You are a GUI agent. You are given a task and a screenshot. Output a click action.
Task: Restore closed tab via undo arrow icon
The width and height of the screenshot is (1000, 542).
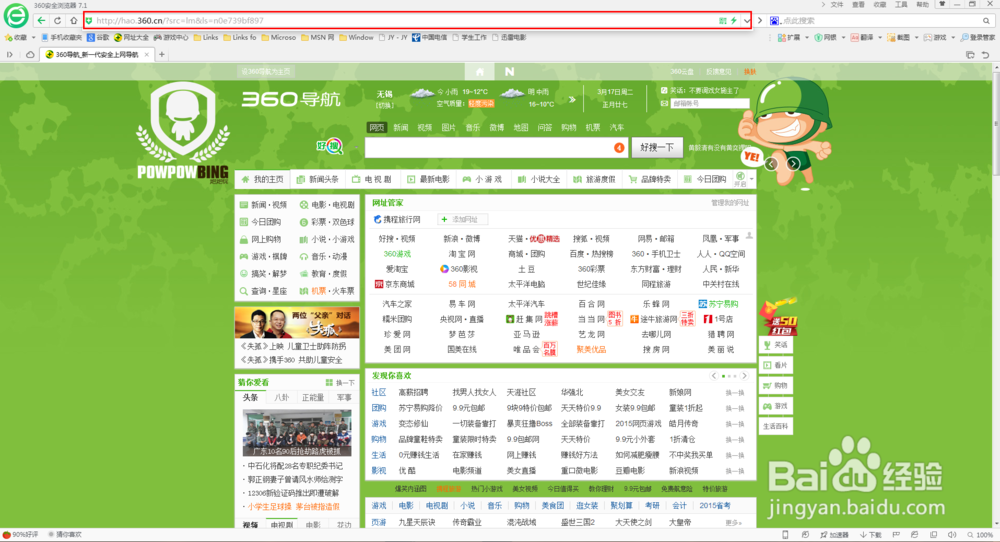click(986, 55)
